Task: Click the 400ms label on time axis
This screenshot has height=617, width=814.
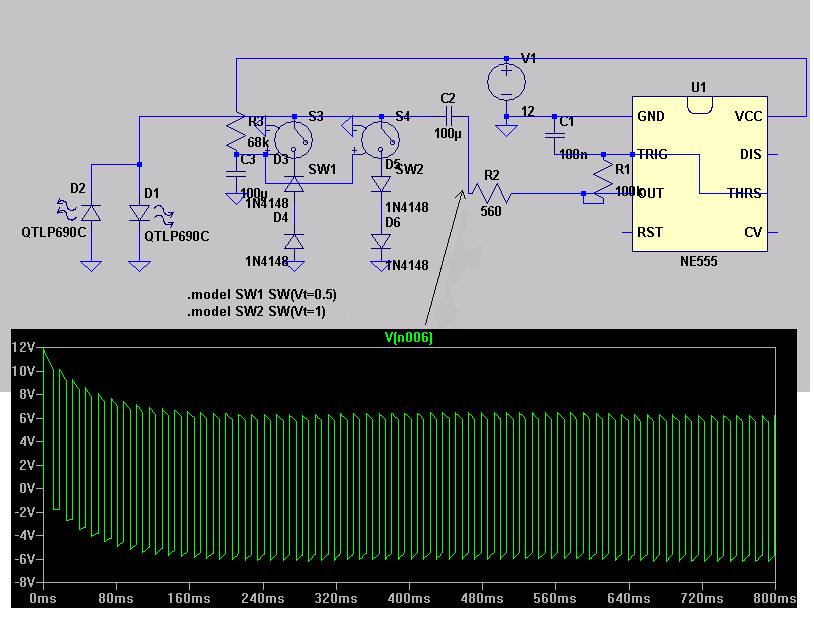Action: pyautogui.click(x=409, y=599)
